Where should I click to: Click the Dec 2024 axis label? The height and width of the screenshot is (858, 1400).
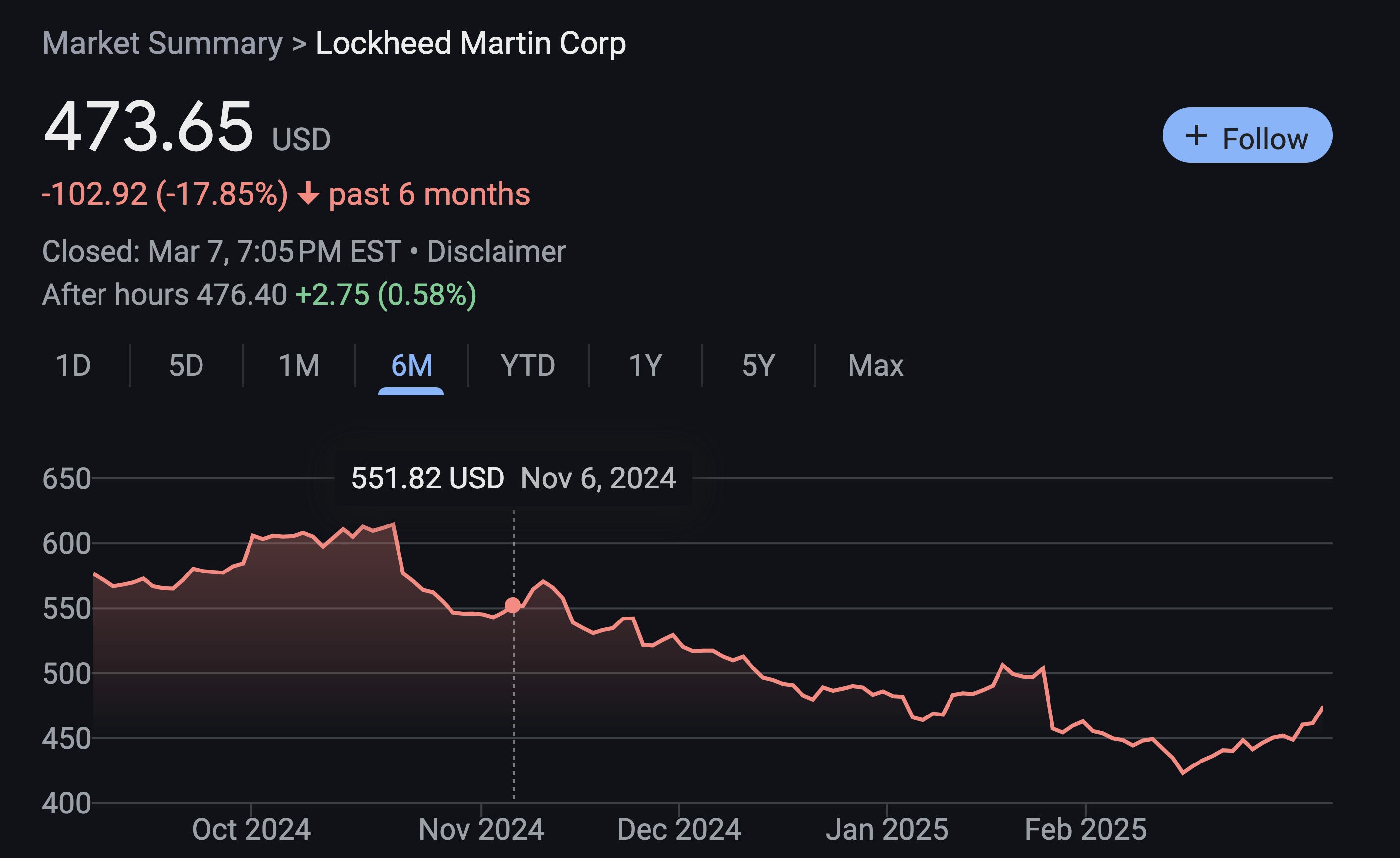click(679, 830)
